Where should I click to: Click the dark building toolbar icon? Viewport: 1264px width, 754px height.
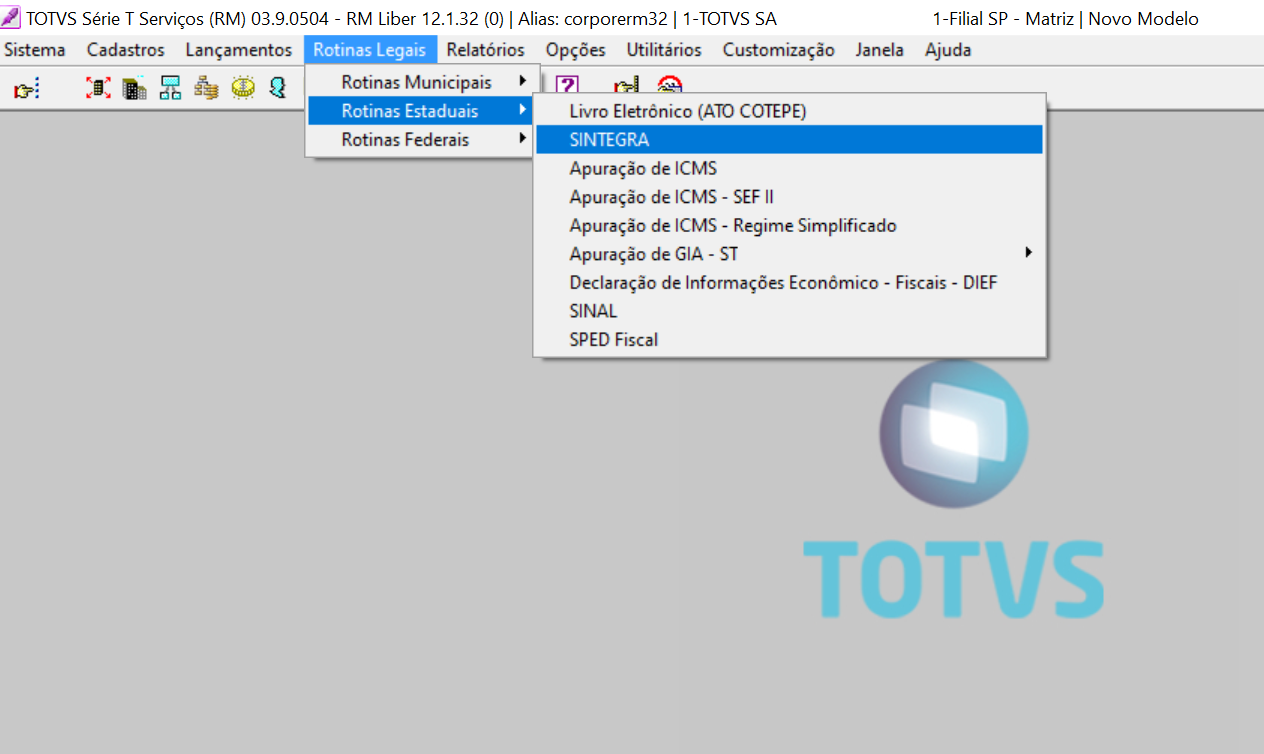click(x=134, y=88)
